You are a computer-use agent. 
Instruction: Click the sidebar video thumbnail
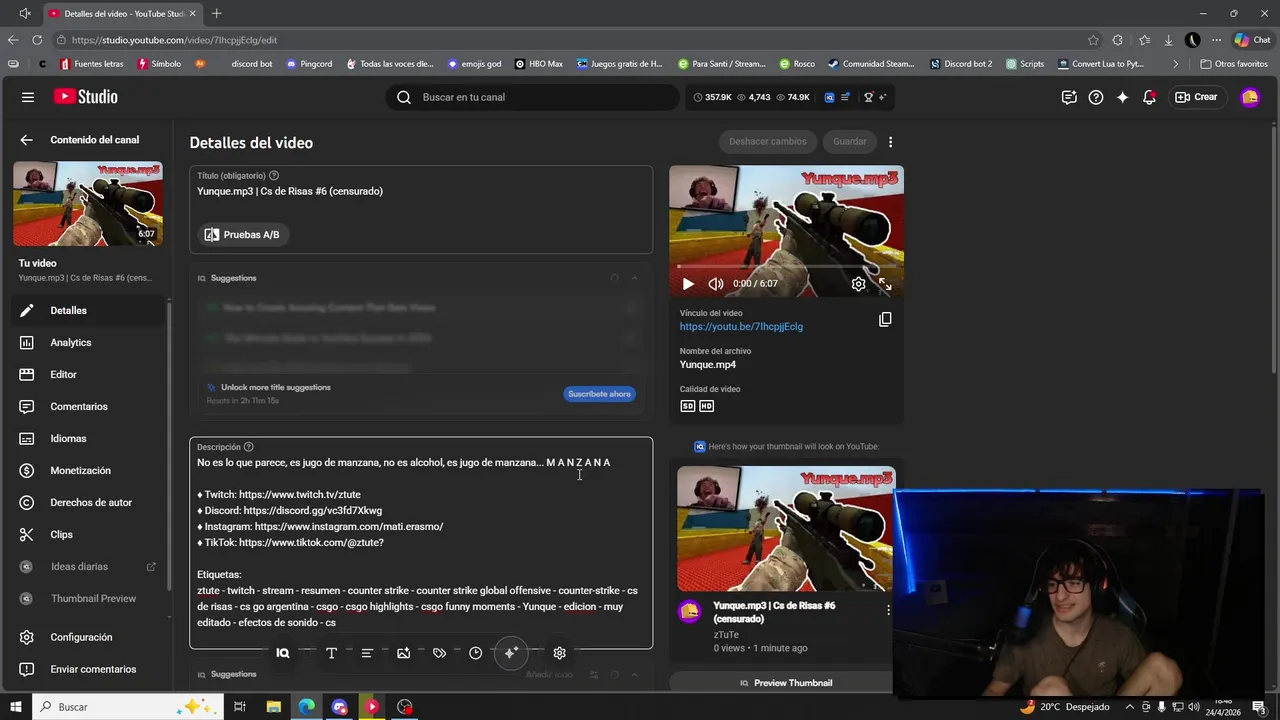[88, 204]
